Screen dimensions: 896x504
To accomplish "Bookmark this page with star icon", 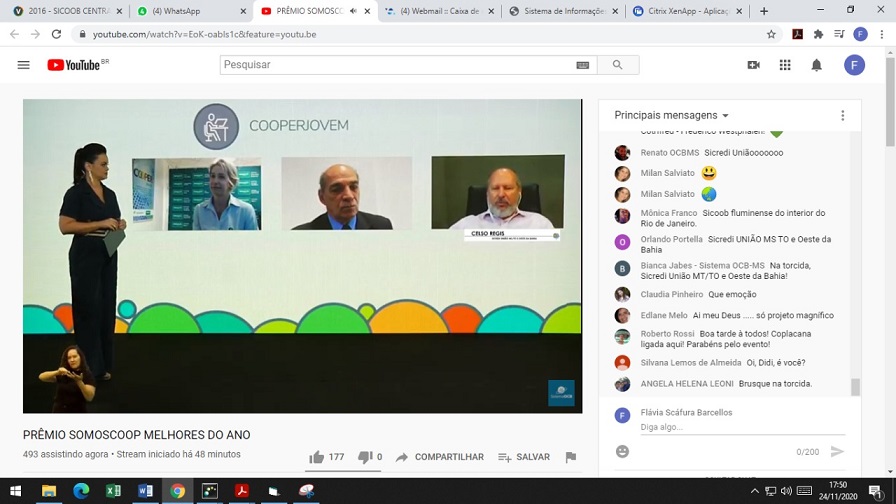I will (771, 34).
